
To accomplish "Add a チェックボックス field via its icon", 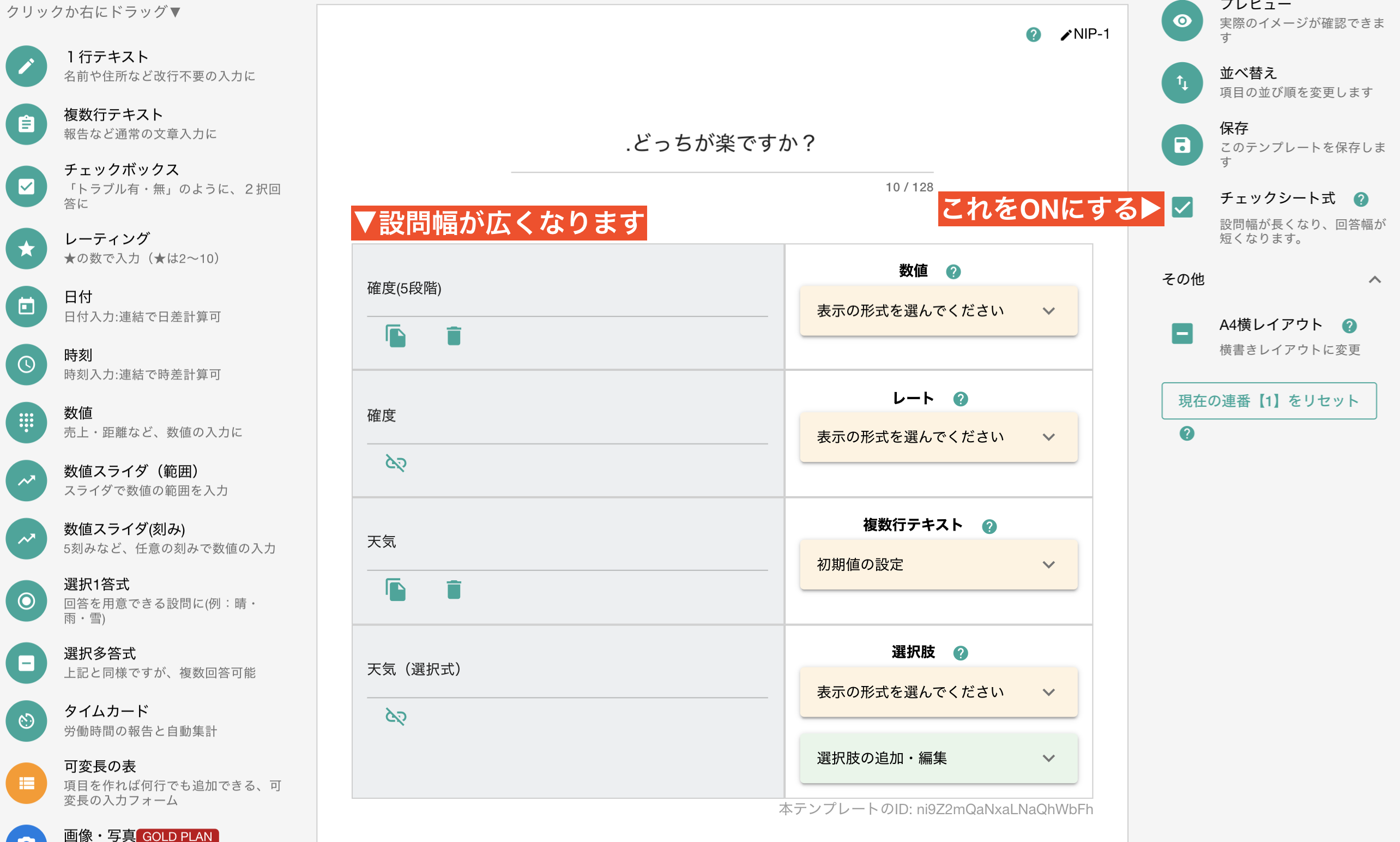I will [x=26, y=186].
